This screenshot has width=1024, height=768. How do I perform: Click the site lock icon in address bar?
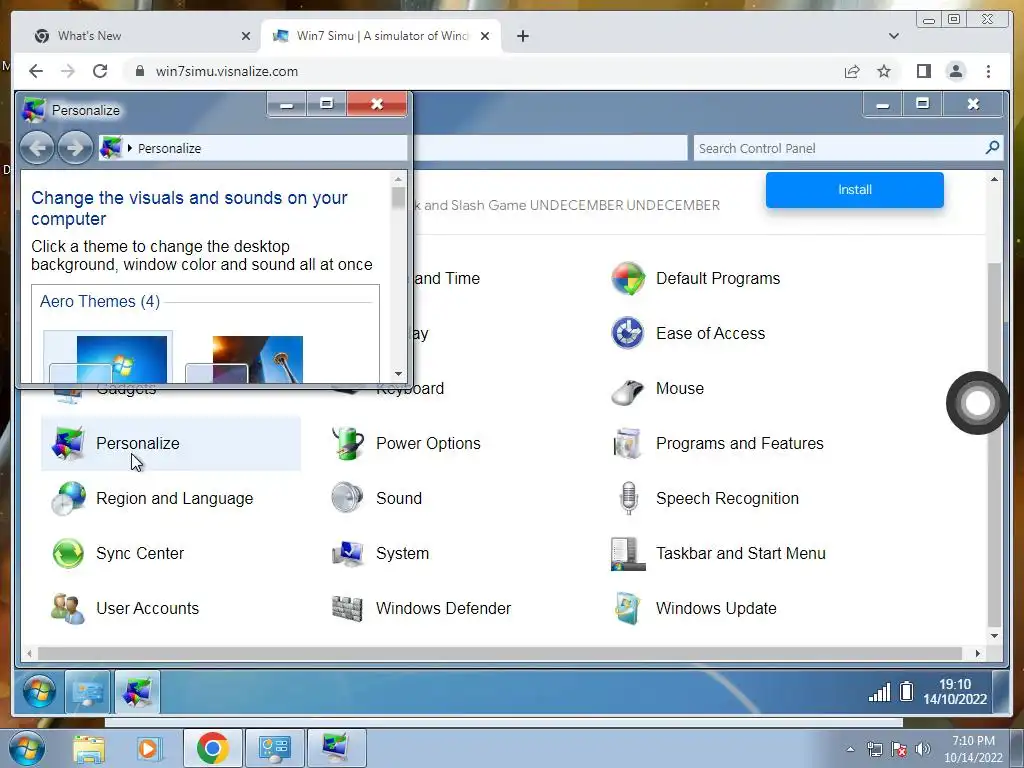click(x=140, y=71)
